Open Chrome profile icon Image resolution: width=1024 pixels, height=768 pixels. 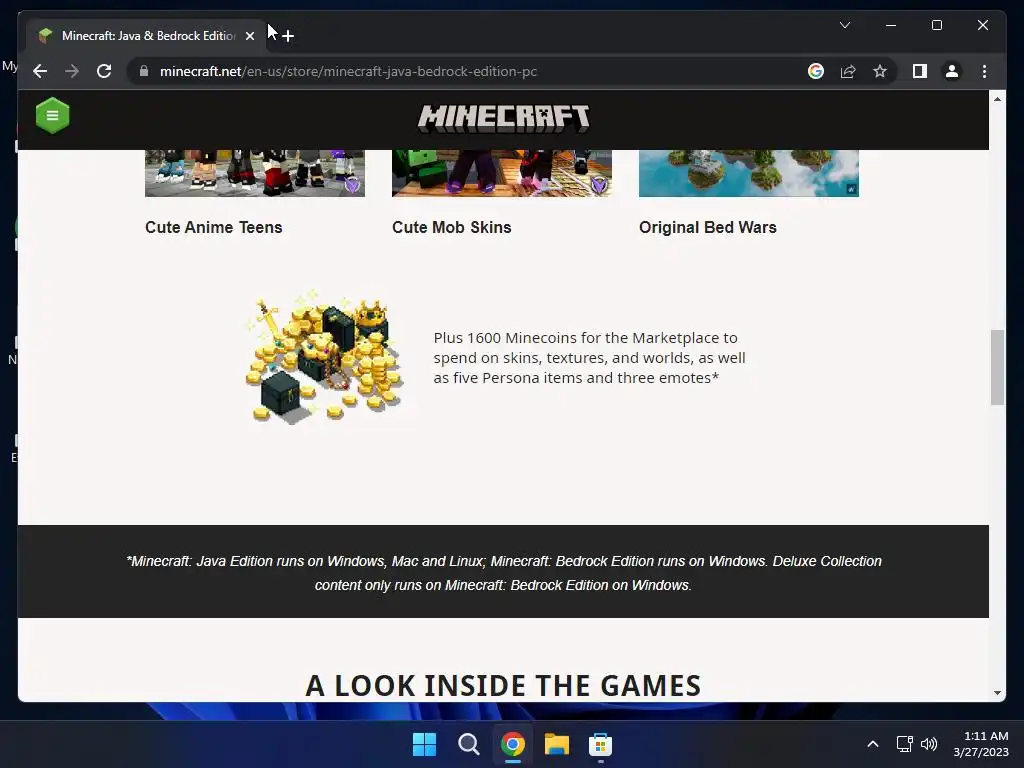[x=952, y=71]
